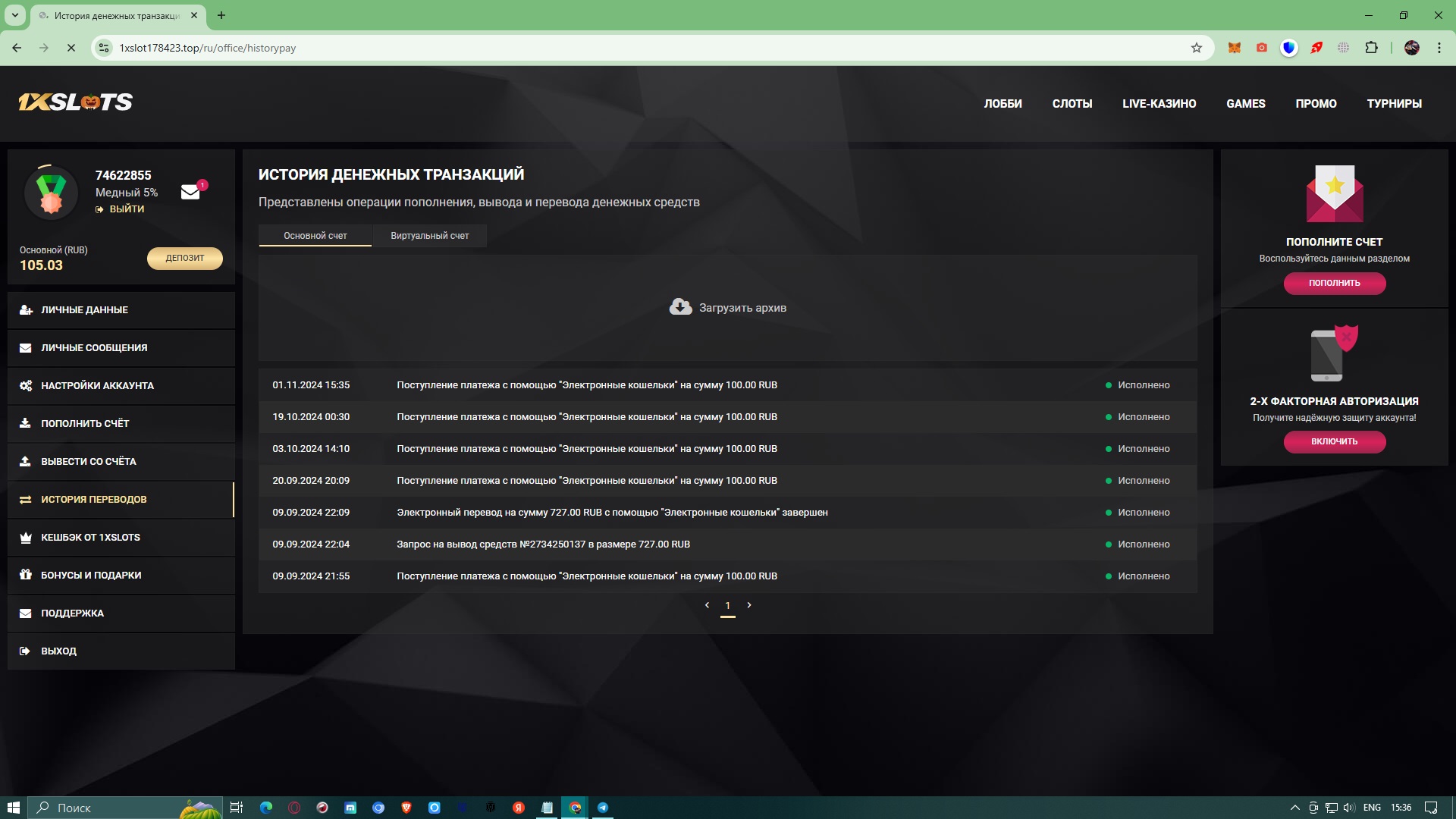Open ВЫВЕСТИ СО СЧЁТА sidebar item
Viewport: 1456px width, 819px height.
click(x=89, y=462)
